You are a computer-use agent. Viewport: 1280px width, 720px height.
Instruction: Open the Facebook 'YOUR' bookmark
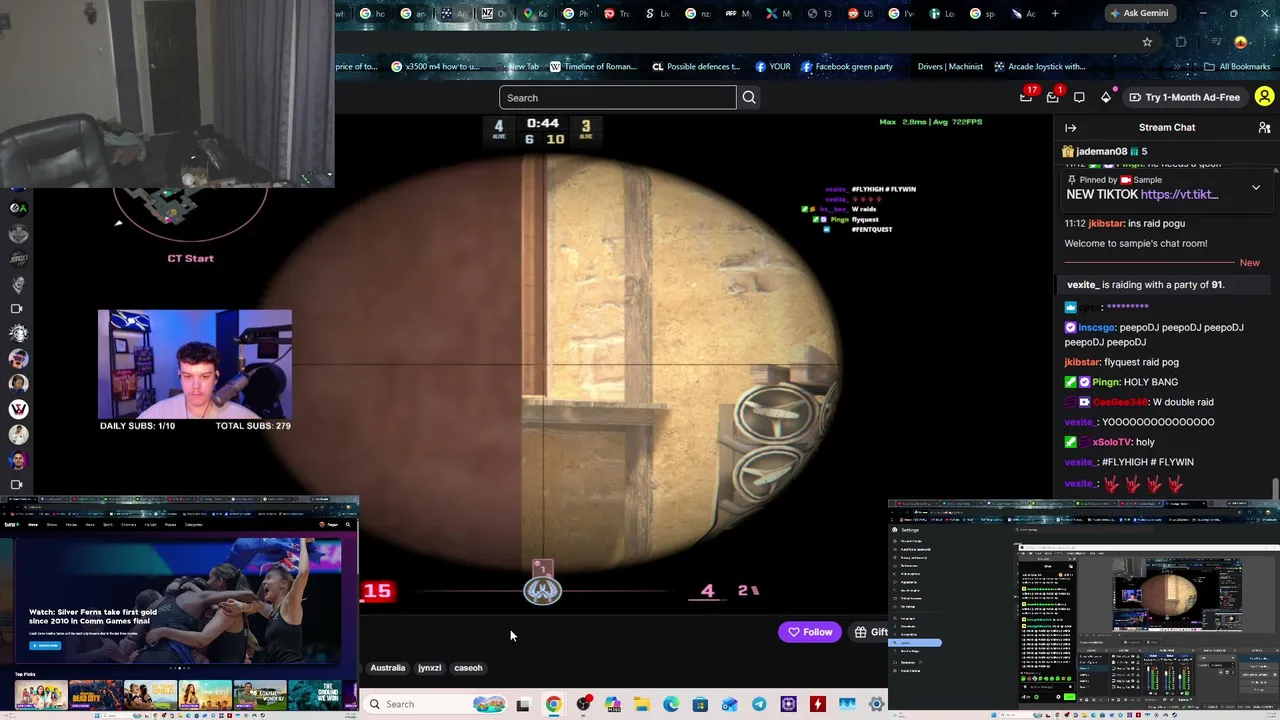tap(773, 67)
